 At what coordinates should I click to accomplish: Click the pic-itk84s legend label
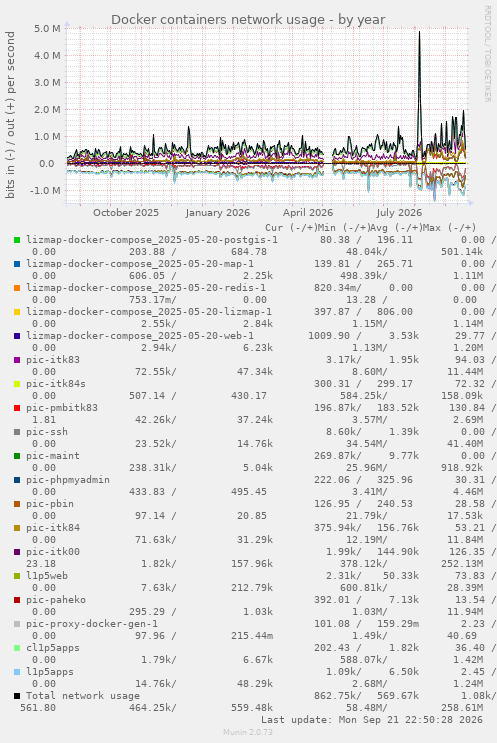click(56, 384)
